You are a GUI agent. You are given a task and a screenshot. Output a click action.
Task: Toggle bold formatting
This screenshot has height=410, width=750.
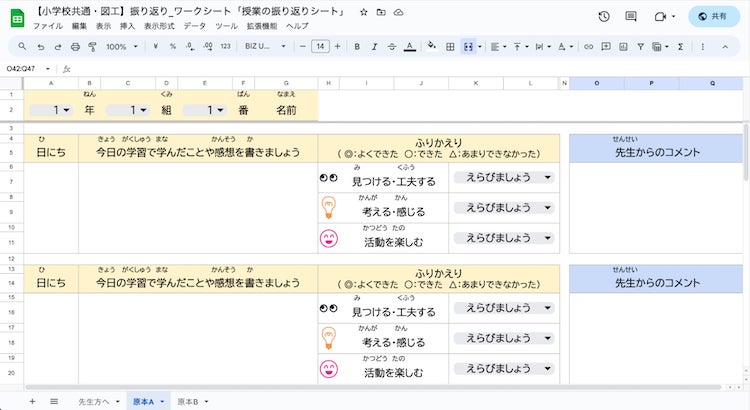(x=356, y=47)
